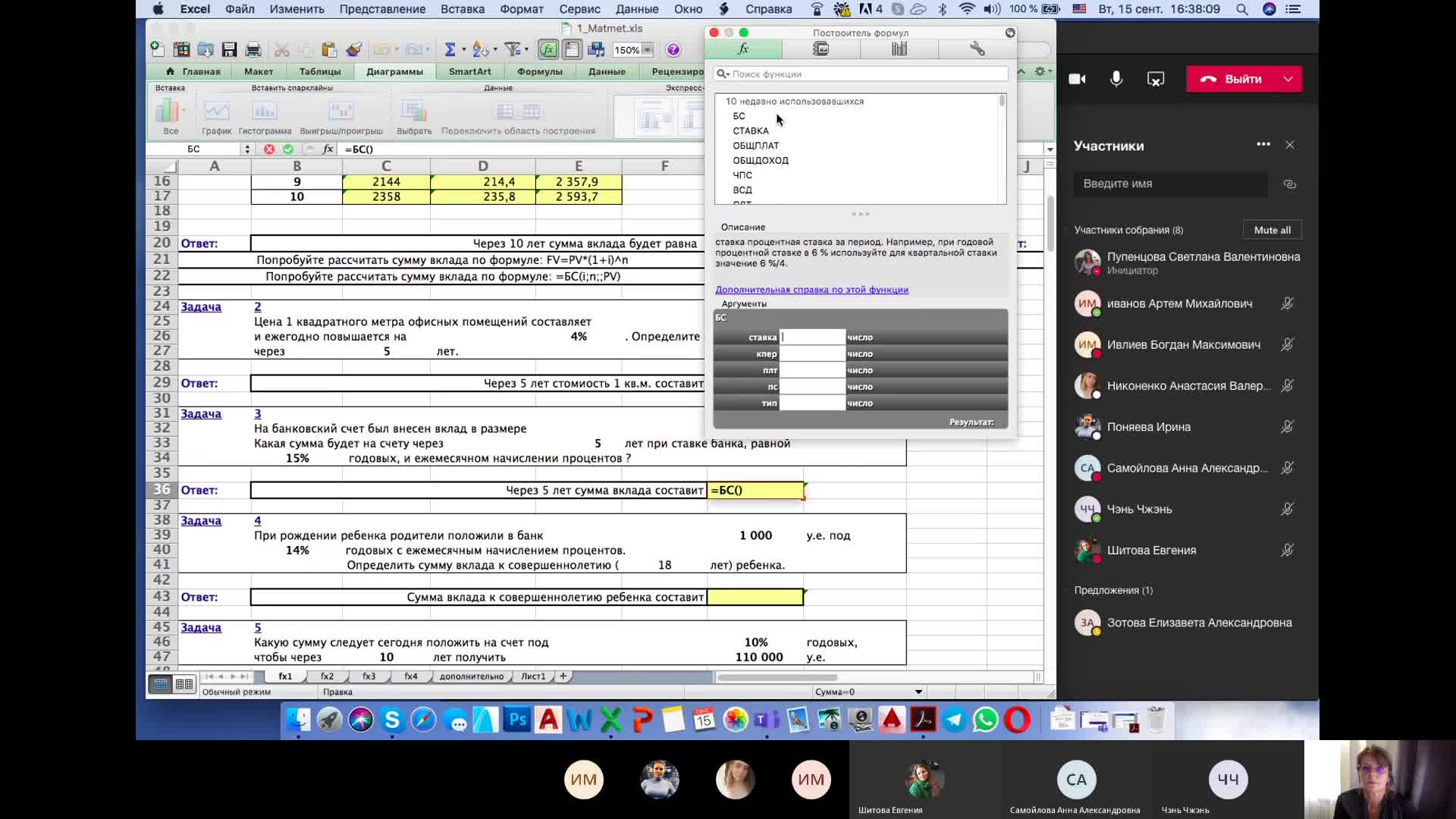Add a new sheet with plus button
The image size is (1456, 819).
coord(563,676)
